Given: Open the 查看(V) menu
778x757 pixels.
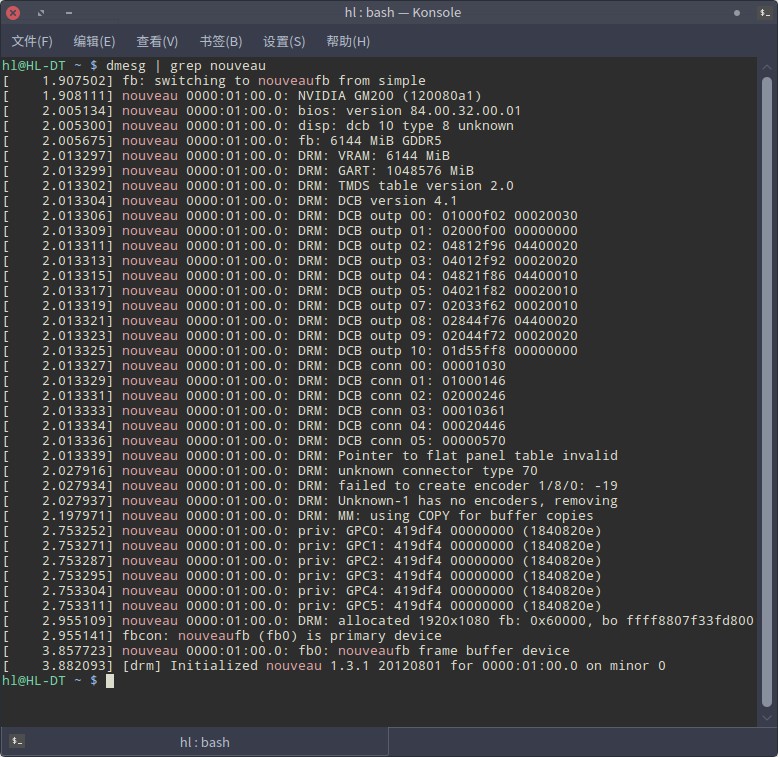Looking at the screenshot, I should click(x=157, y=41).
